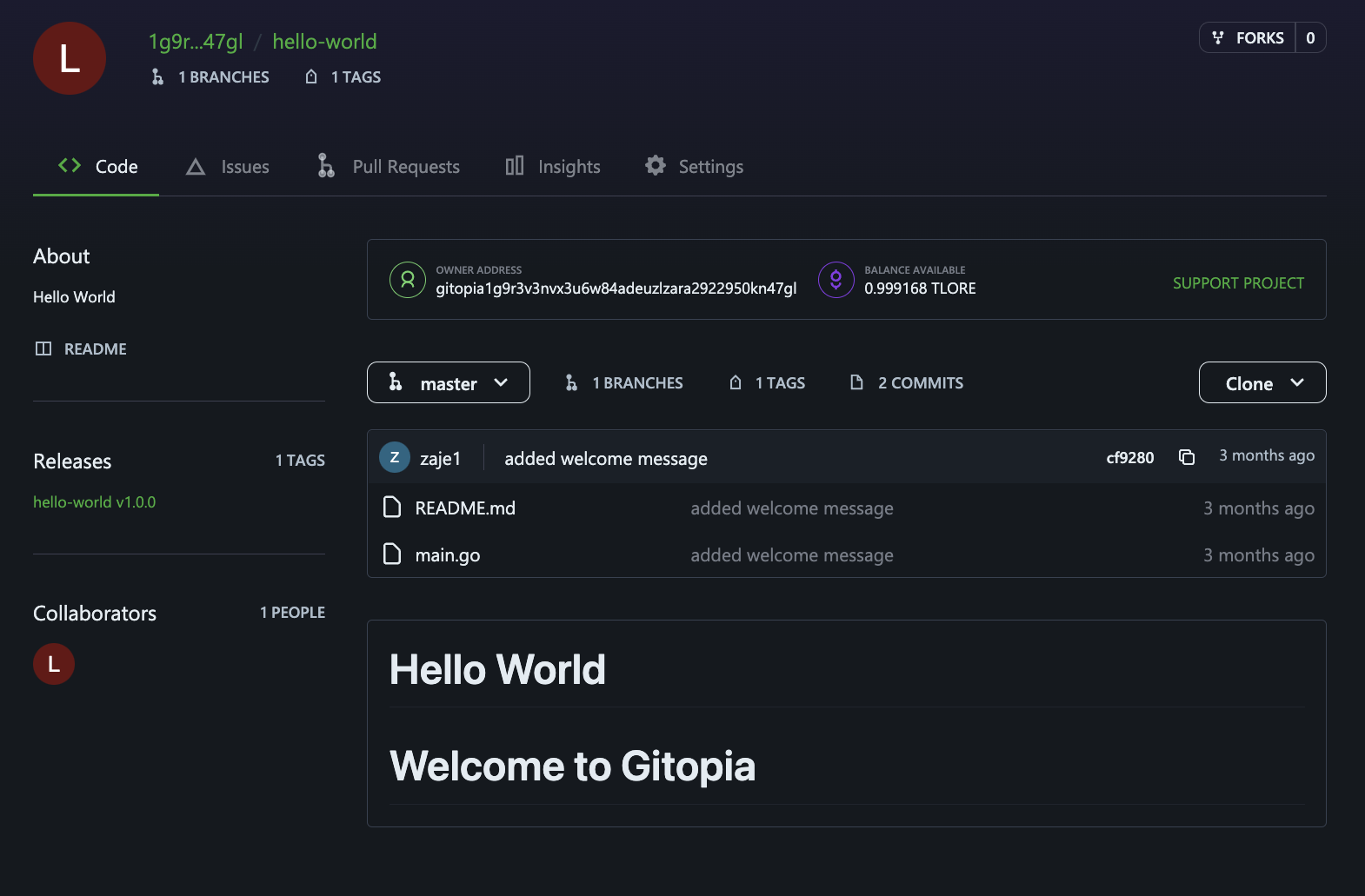Click the forks count 0
Viewport: 1365px width, 896px height.
click(1310, 37)
